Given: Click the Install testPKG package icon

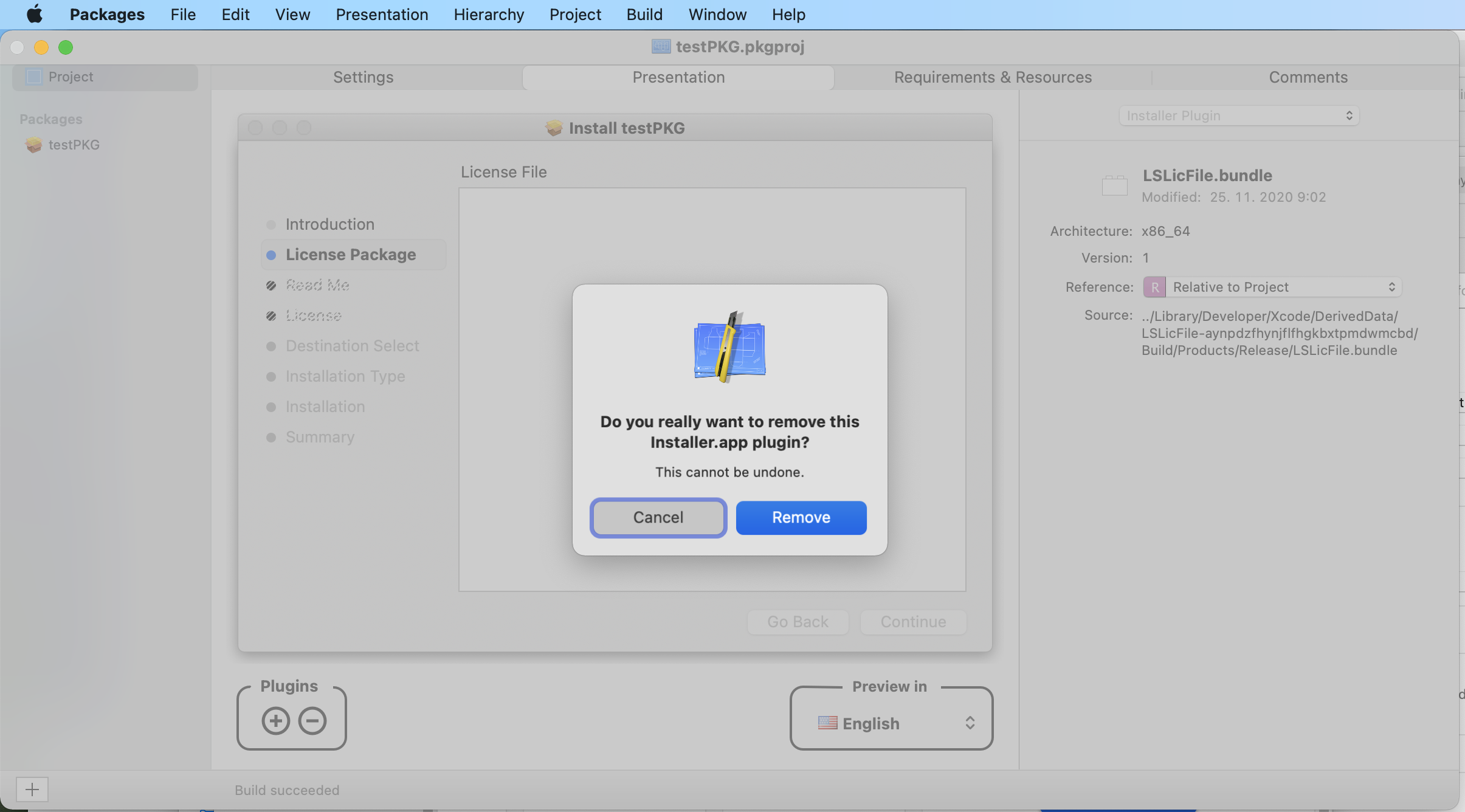Looking at the screenshot, I should tap(553, 128).
